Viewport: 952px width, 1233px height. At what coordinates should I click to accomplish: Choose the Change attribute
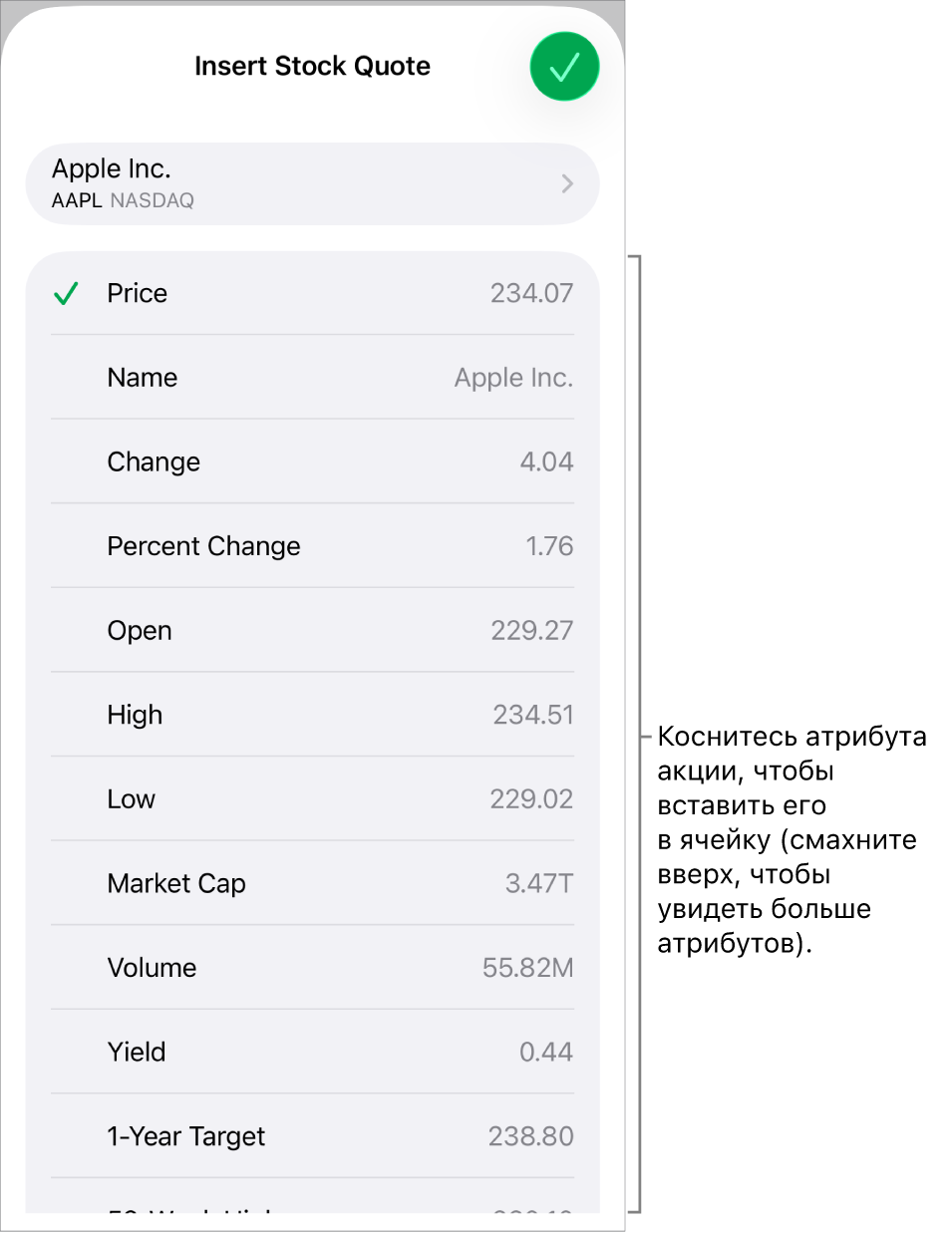[312, 462]
